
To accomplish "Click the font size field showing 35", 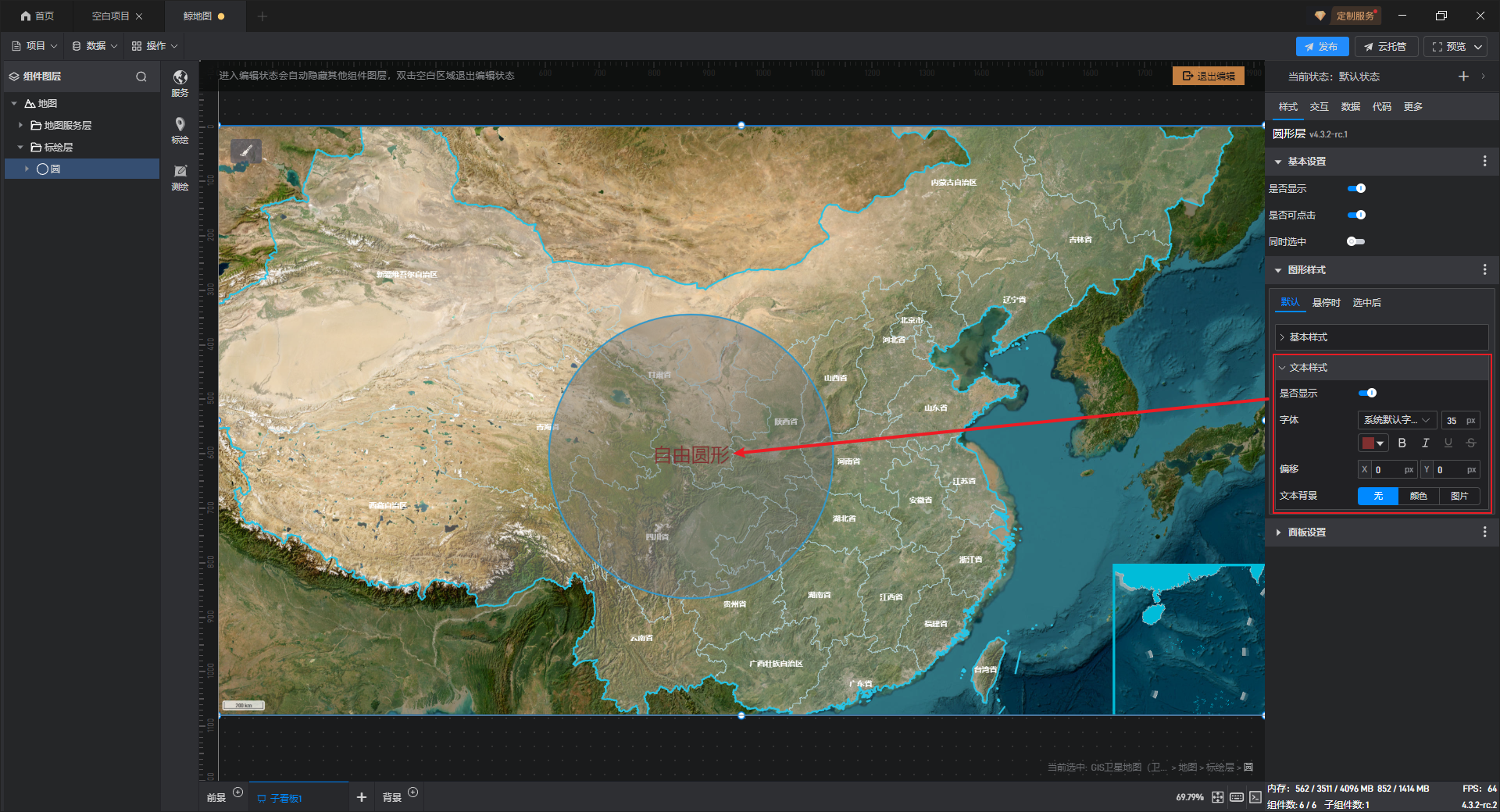I will pyautogui.click(x=1460, y=420).
